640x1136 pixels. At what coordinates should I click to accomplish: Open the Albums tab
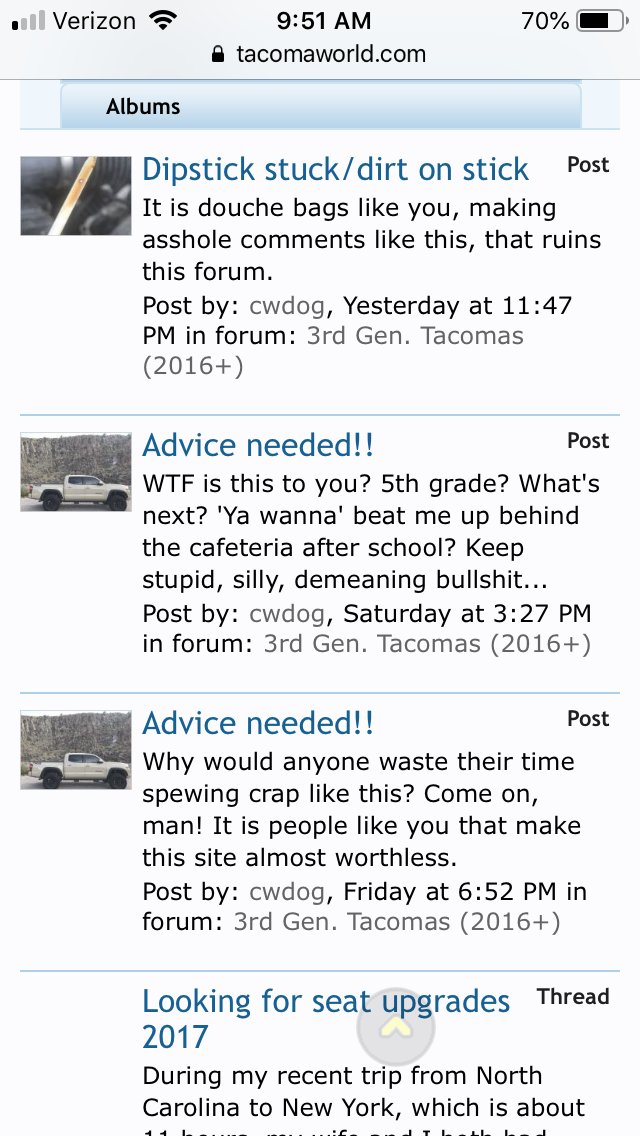coord(320,106)
